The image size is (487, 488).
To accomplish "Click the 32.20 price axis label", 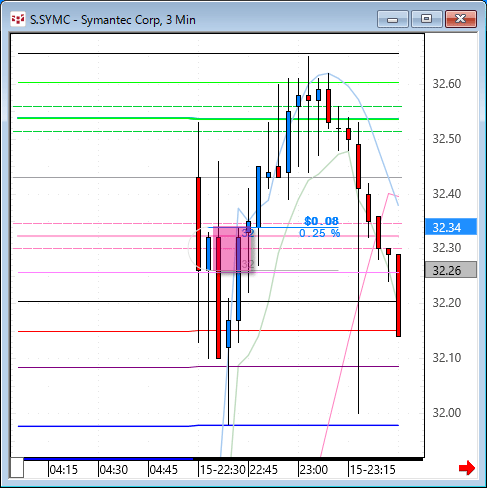I will click(x=446, y=303).
